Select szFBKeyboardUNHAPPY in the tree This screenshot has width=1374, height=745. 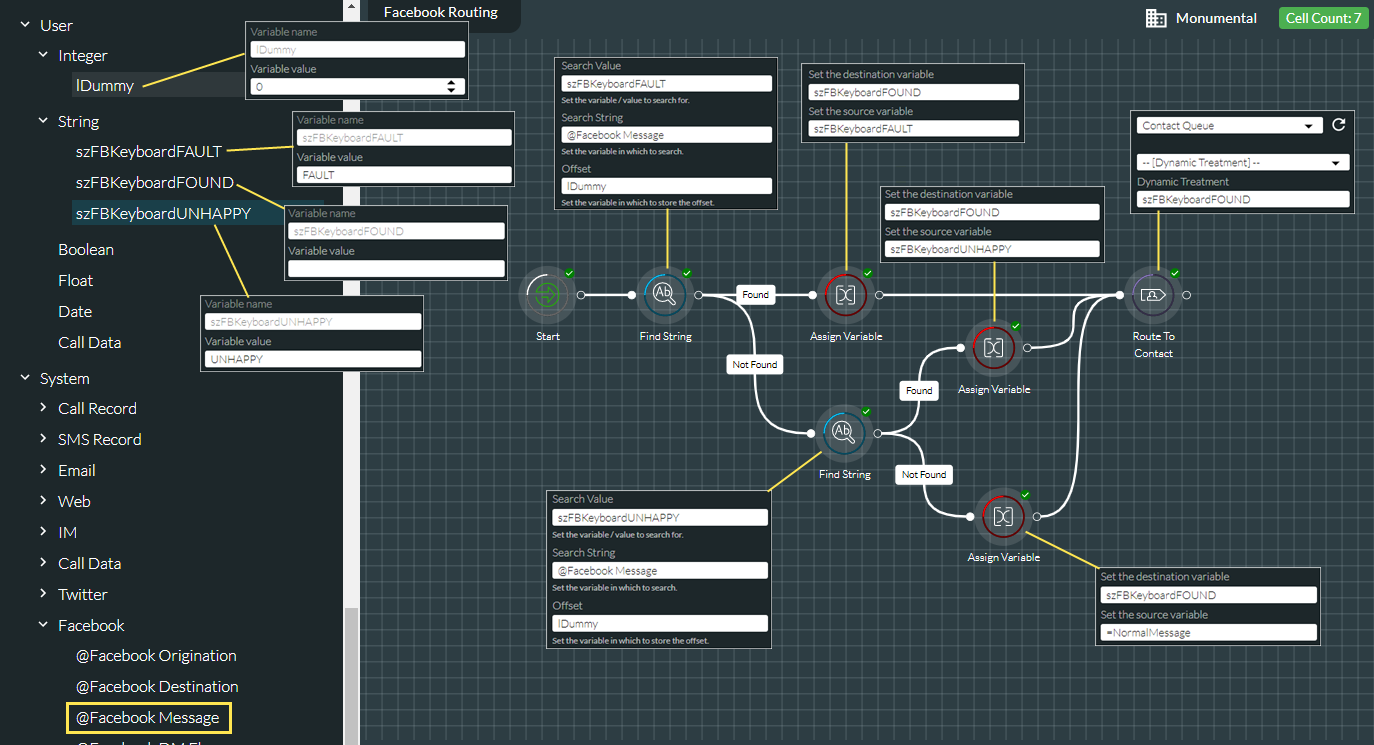pyautogui.click(x=163, y=214)
